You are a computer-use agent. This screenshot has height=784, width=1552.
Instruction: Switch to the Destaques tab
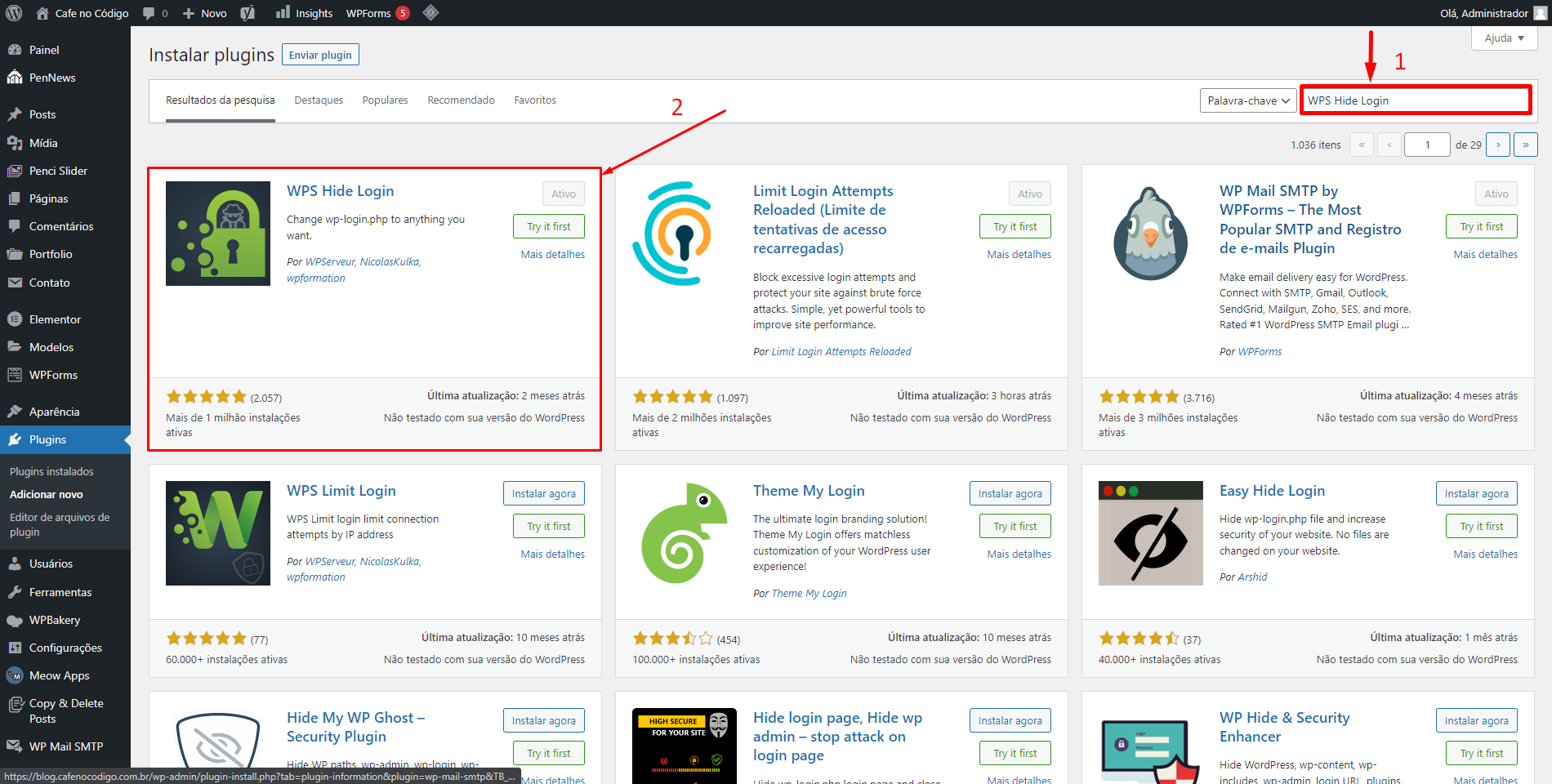(319, 100)
